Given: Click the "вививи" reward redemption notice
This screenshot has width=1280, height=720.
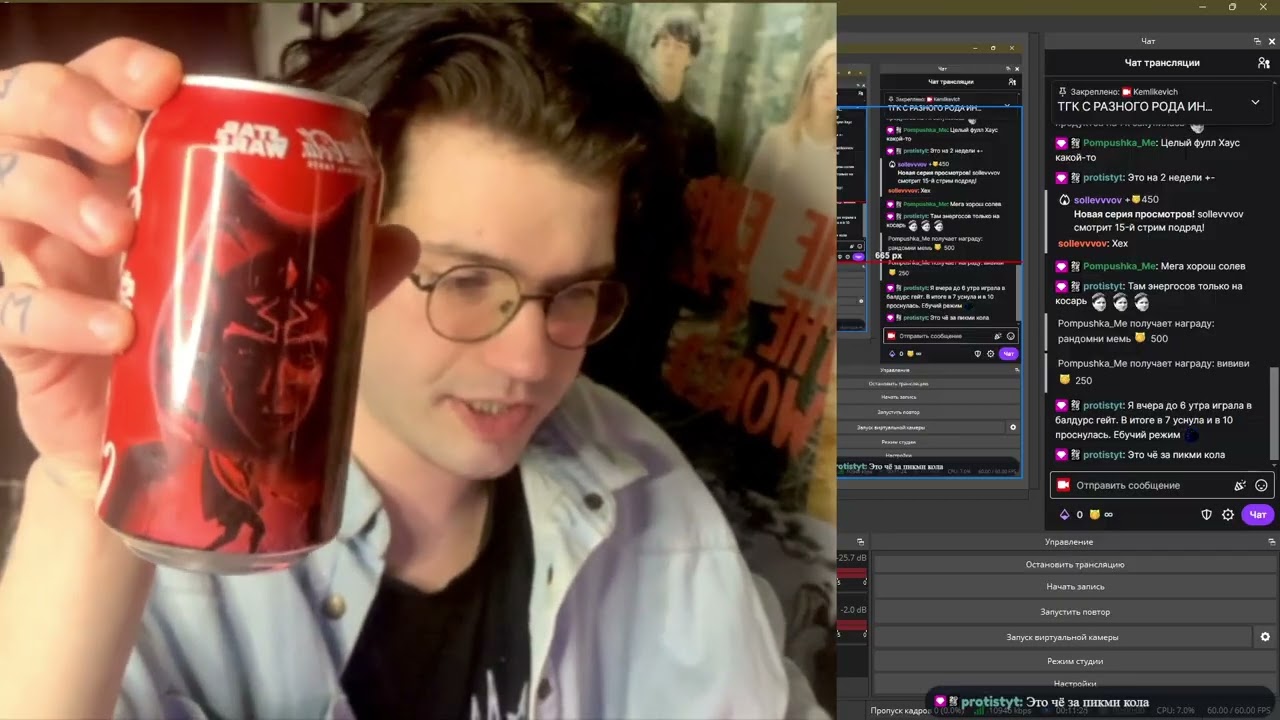Looking at the screenshot, I should 1154,371.
